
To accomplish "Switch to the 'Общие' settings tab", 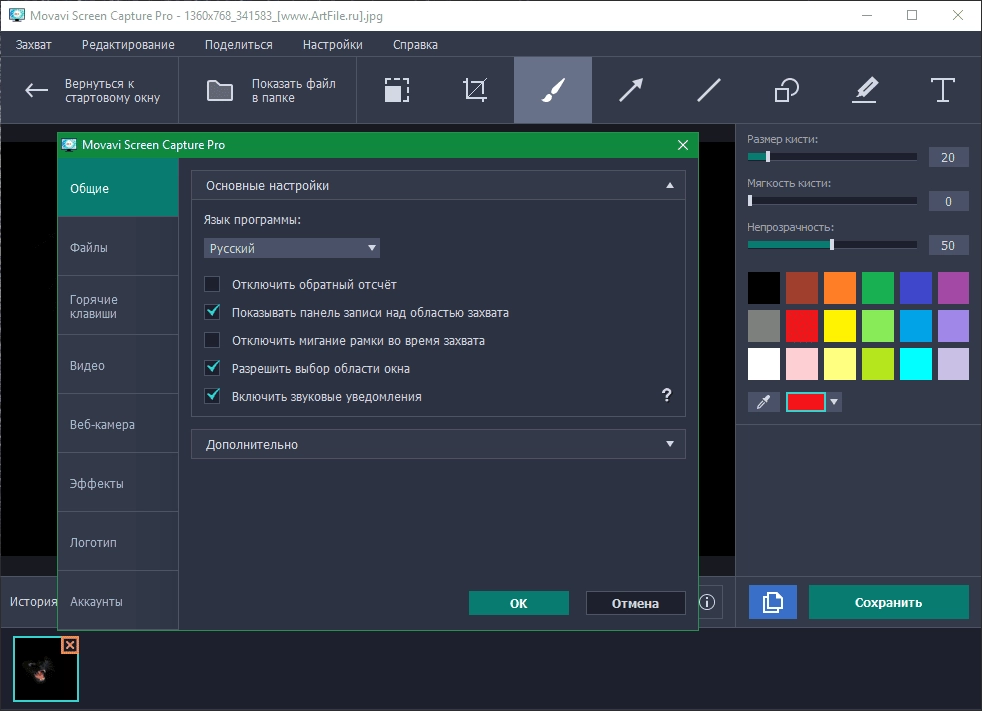I will (x=118, y=188).
